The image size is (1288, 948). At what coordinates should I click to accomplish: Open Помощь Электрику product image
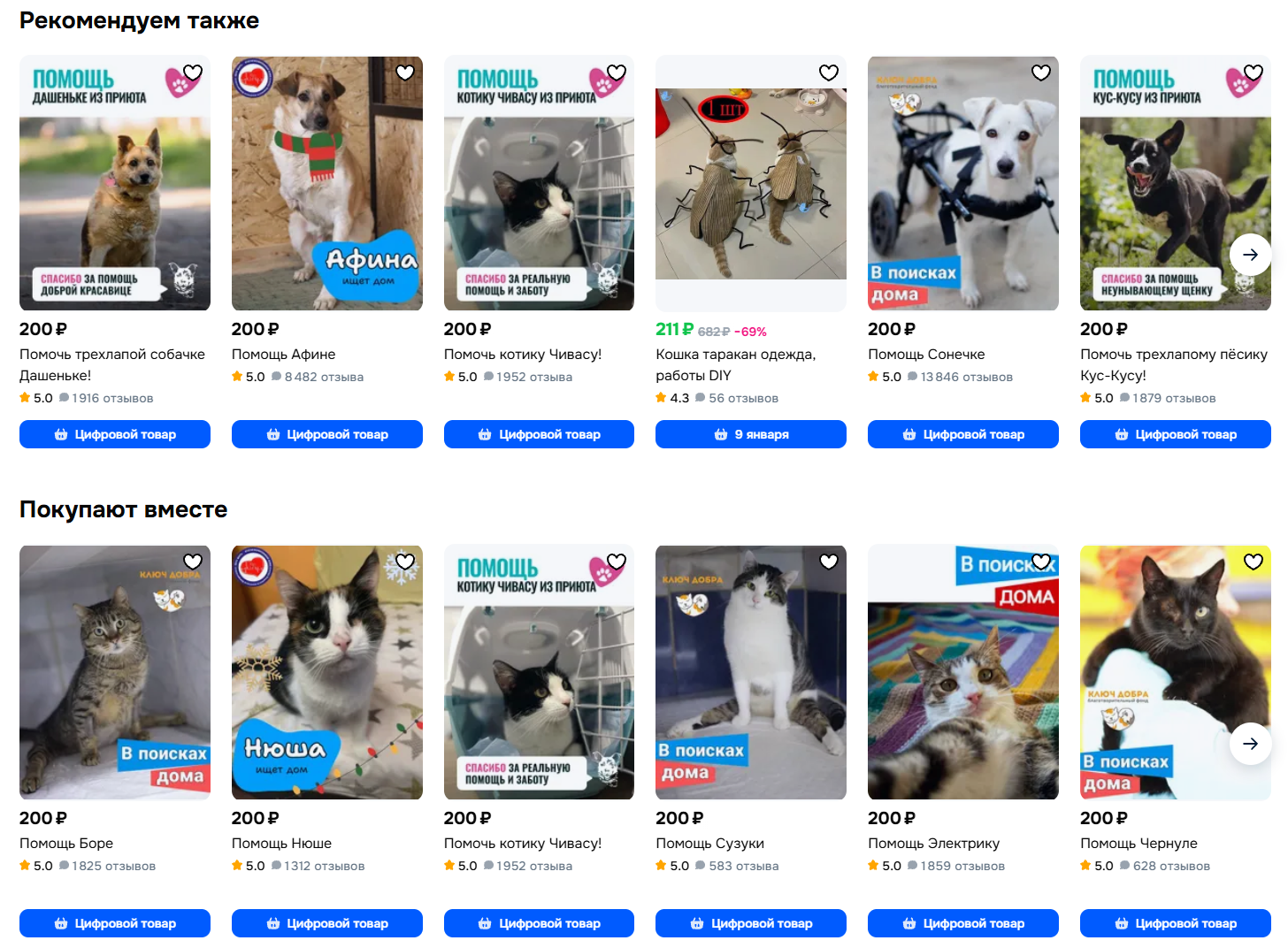tap(963, 672)
